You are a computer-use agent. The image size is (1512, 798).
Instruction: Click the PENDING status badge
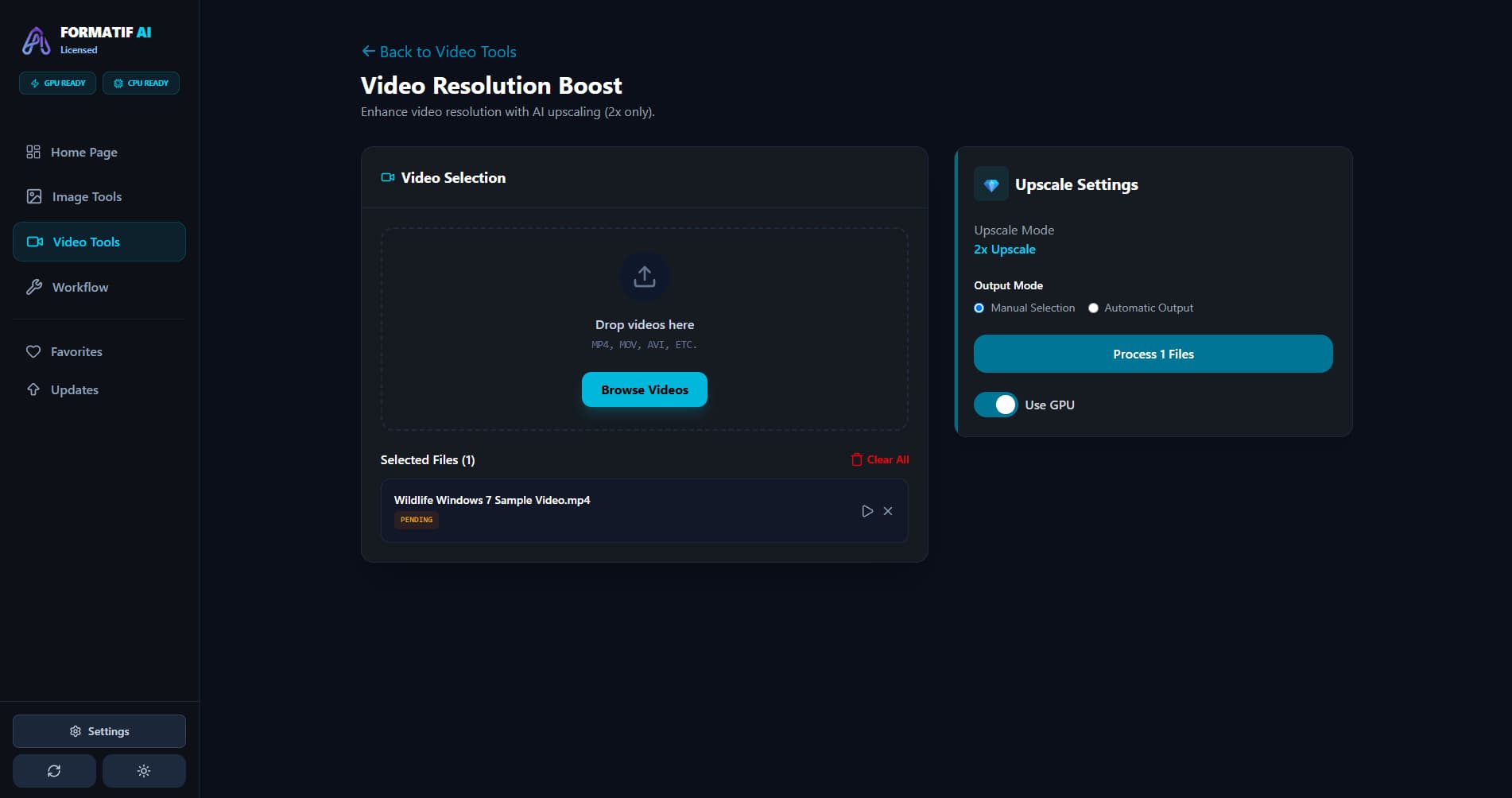point(417,520)
